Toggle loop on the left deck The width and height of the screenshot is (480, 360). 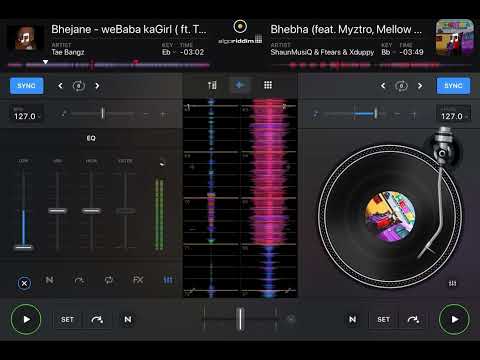pos(79,86)
